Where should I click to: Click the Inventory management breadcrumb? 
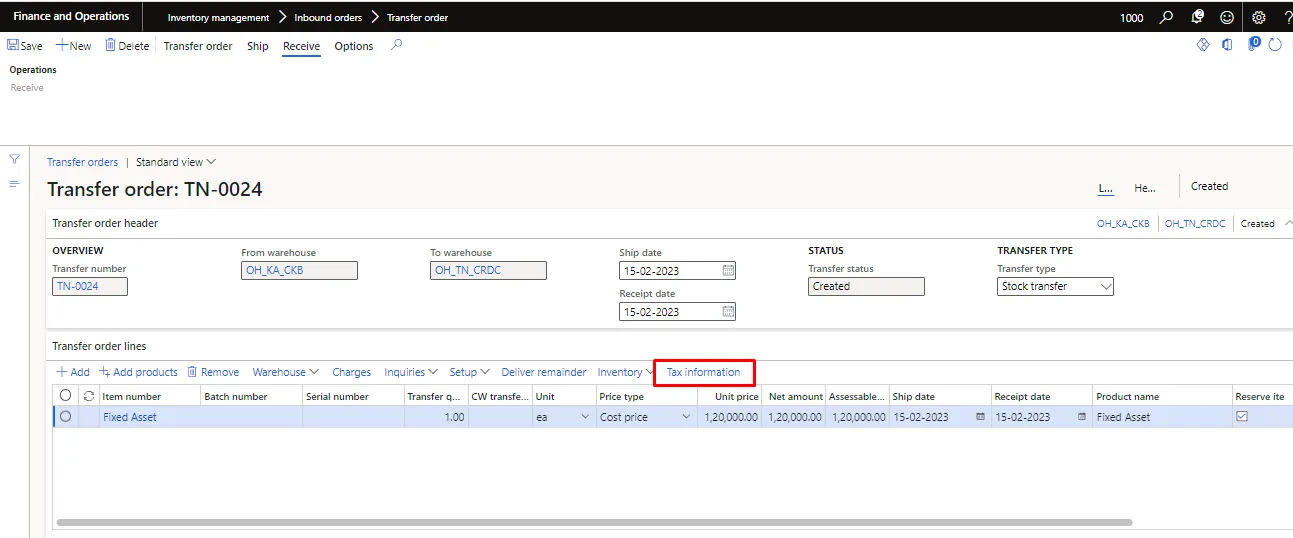tap(218, 18)
